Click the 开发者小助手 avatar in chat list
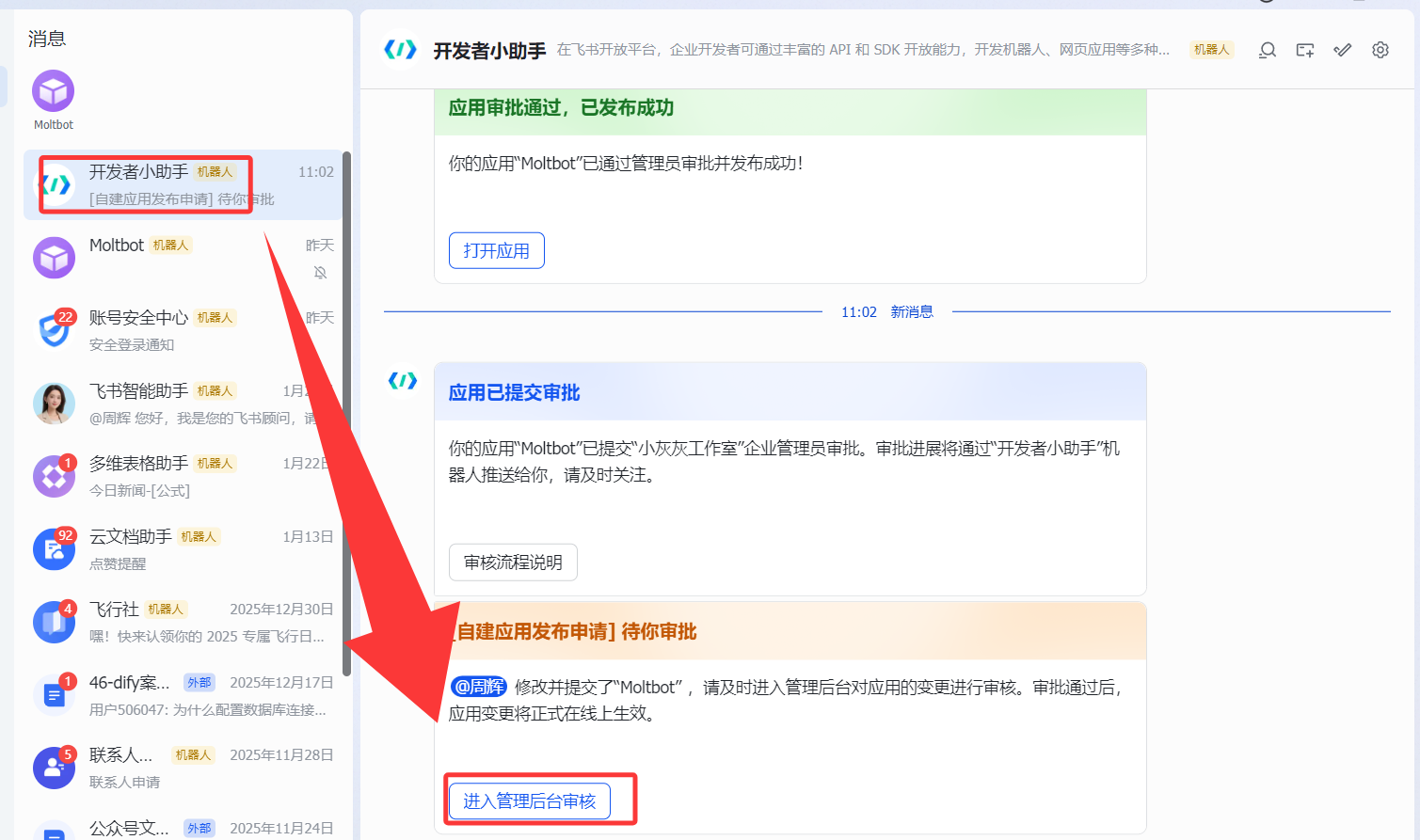This screenshot has width=1420, height=840. (x=55, y=185)
